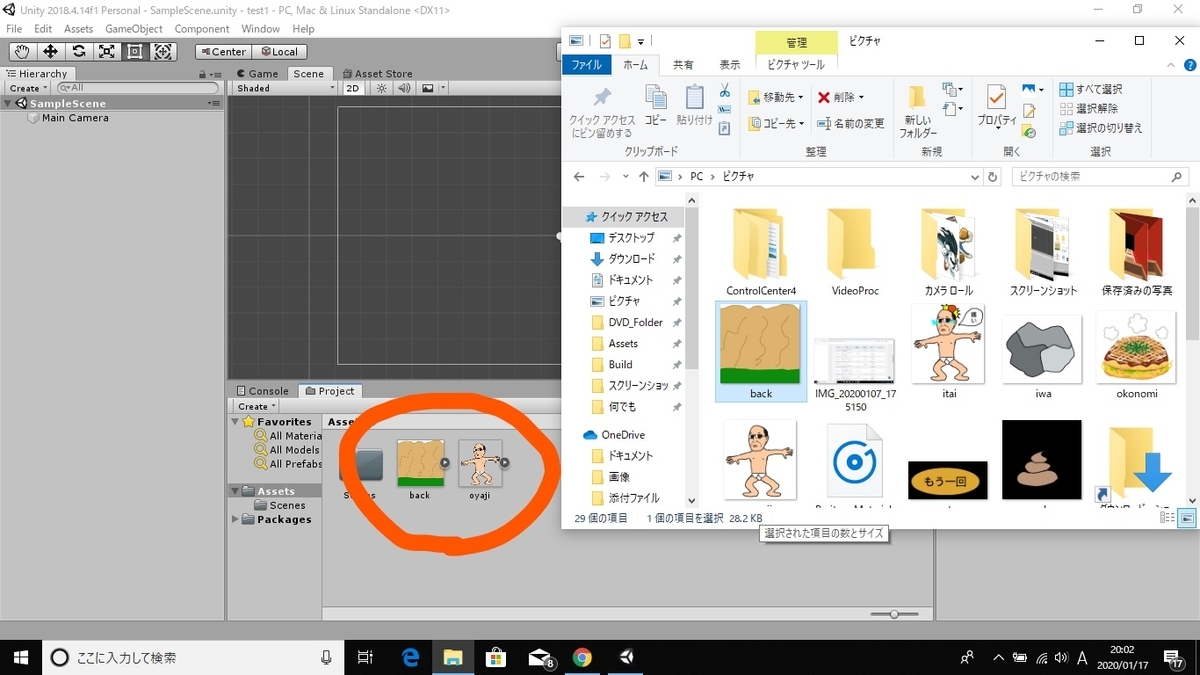Image resolution: width=1200 pixels, height=675 pixels.
Task: Select the Rotate tool in Unity toolbar
Action: point(79,52)
